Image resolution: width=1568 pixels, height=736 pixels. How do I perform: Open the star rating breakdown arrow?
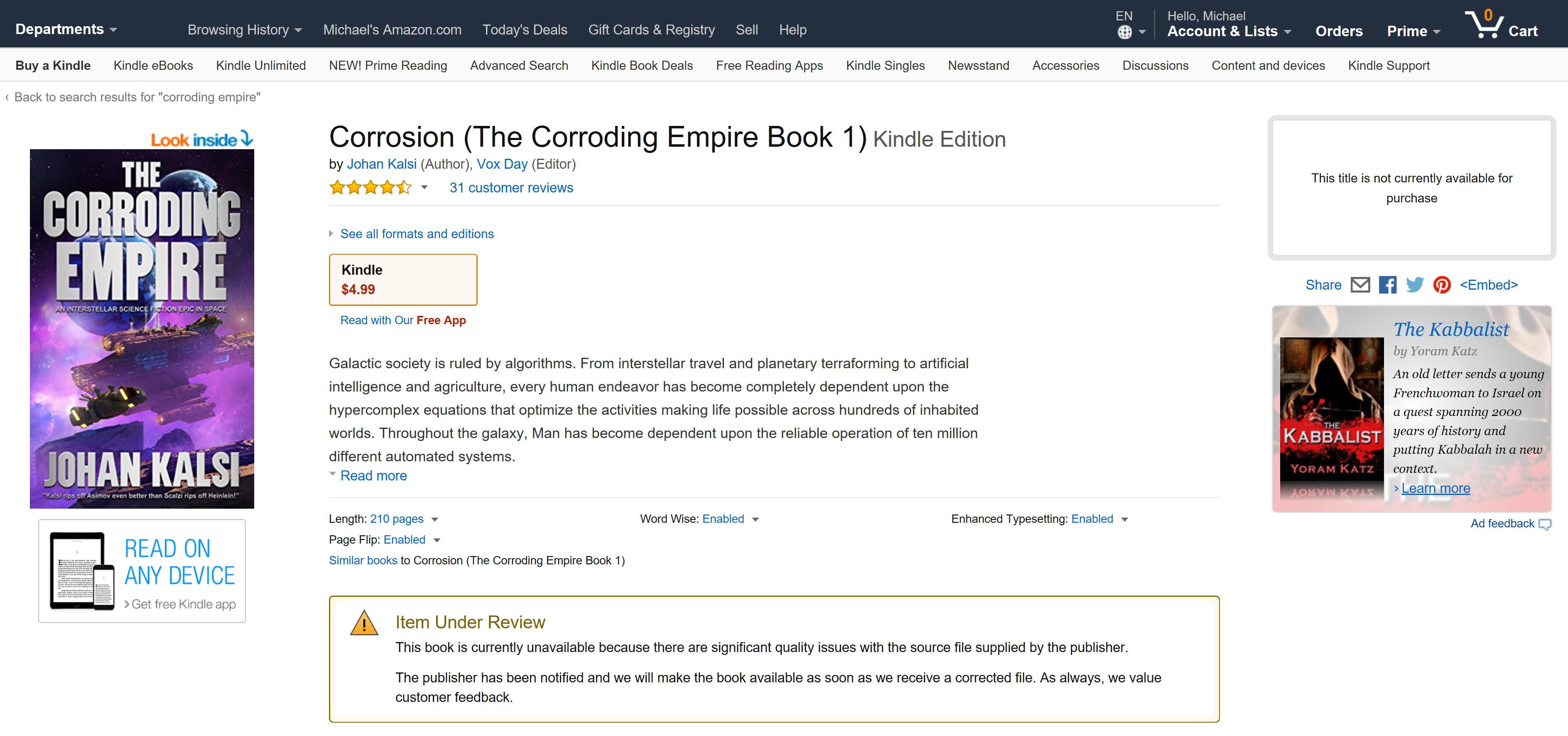[x=424, y=187]
